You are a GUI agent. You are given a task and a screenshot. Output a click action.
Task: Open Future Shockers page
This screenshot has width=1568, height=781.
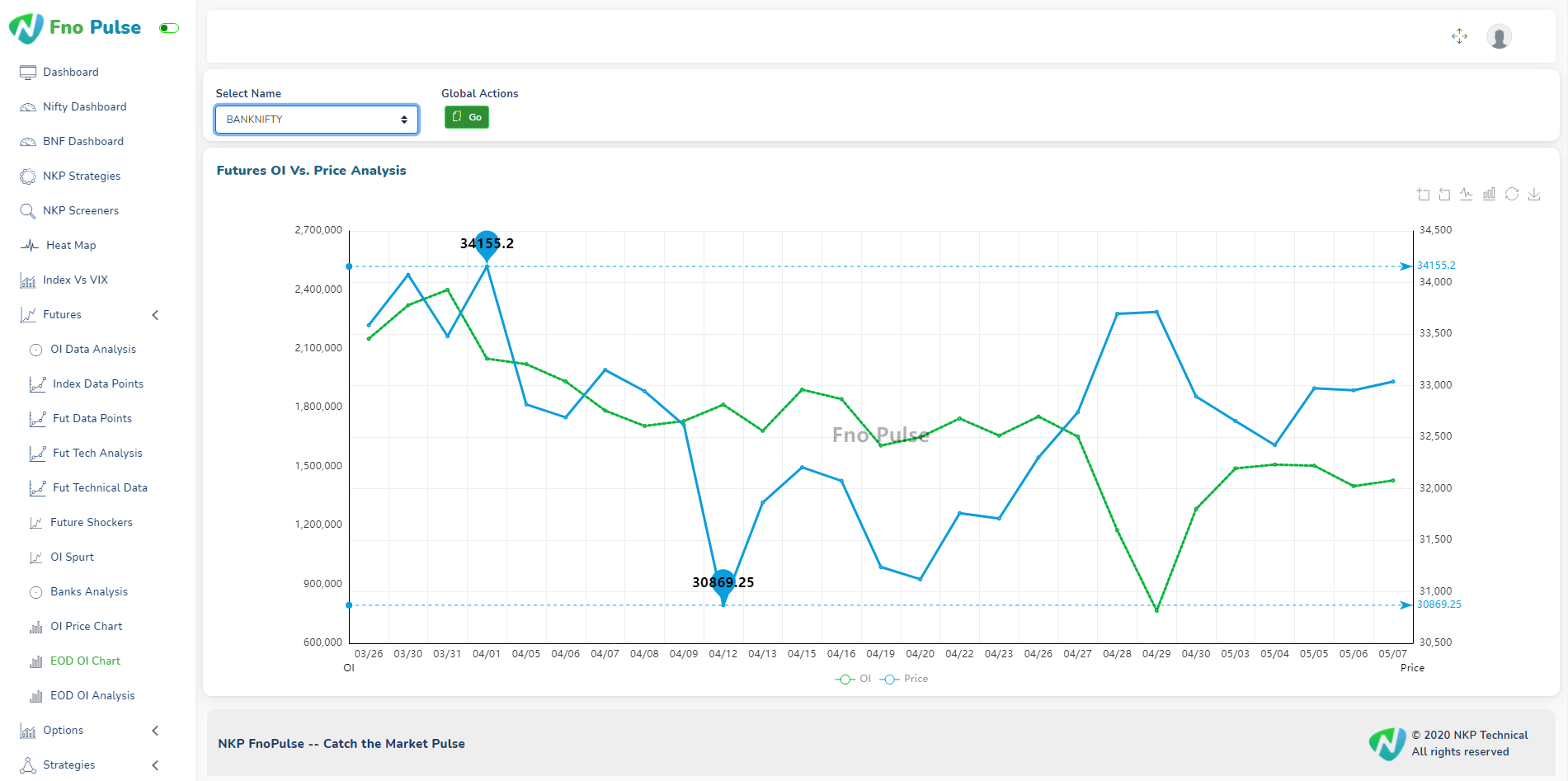[x=92, y=522]
